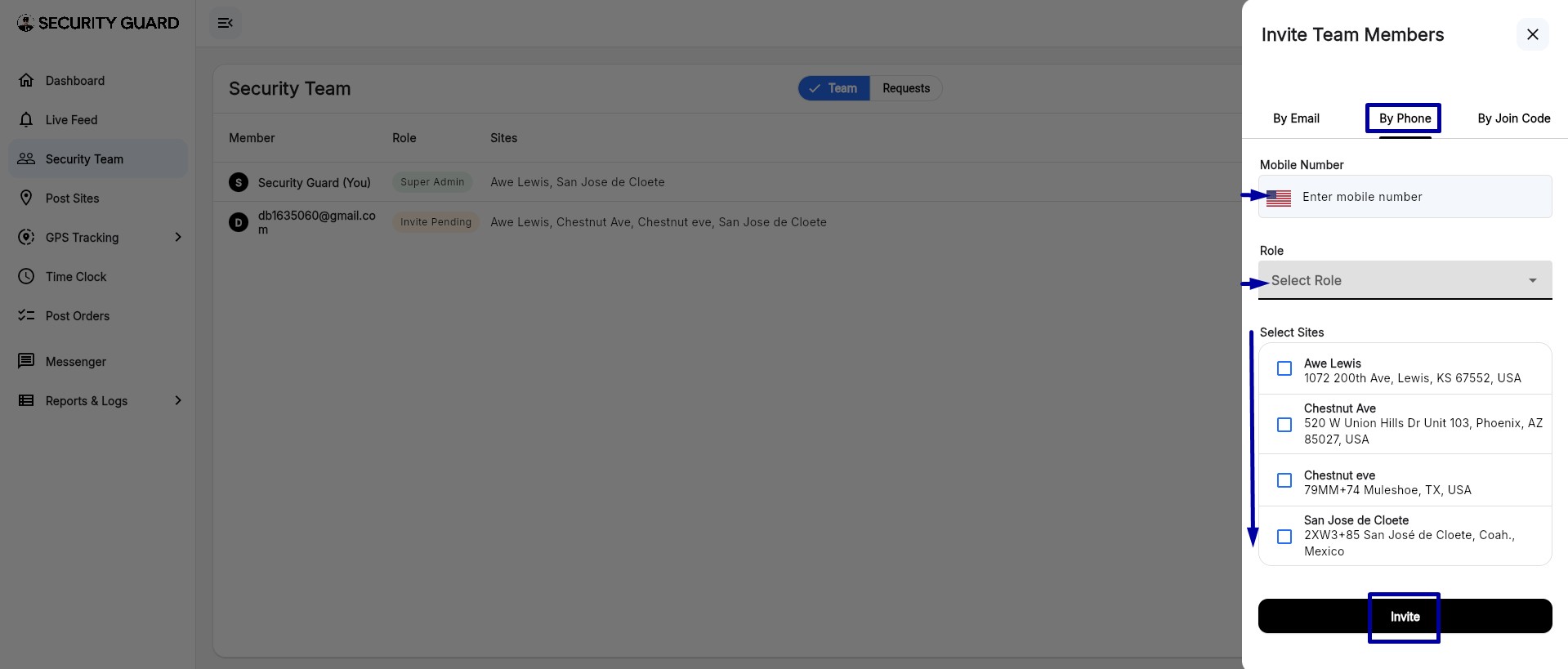This screenshot has width=1568, height=669.
Task: Open the Time Clock menu item
Action: (98, 276)
